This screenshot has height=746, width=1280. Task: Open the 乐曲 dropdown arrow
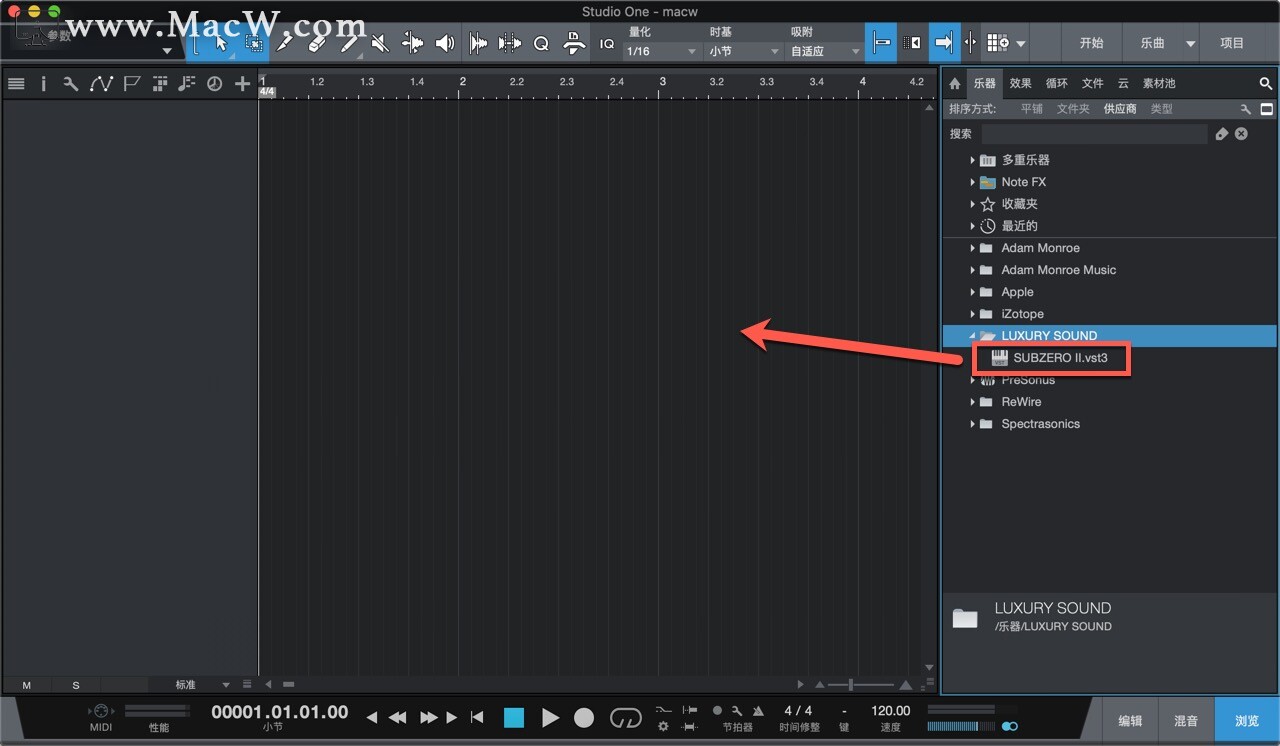pyautogui.click(x=1190, y=44)
